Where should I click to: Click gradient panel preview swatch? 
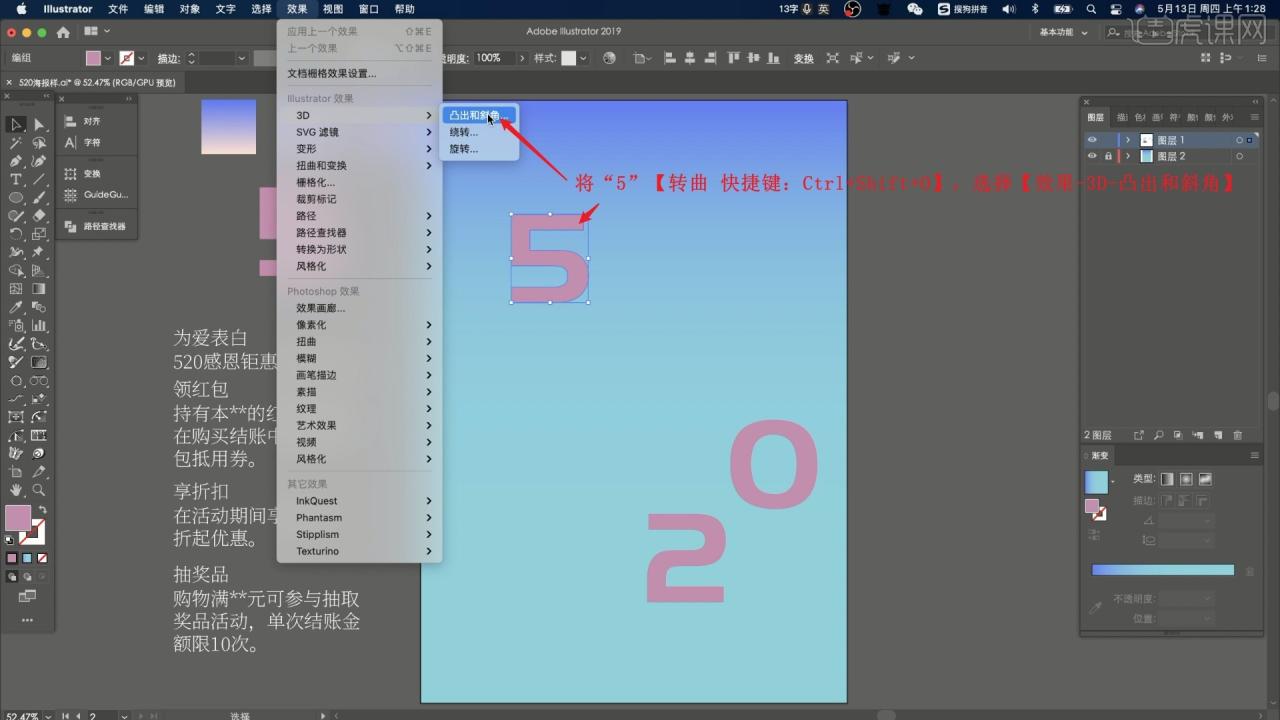pyautogui.click(x=1096, y=482)
